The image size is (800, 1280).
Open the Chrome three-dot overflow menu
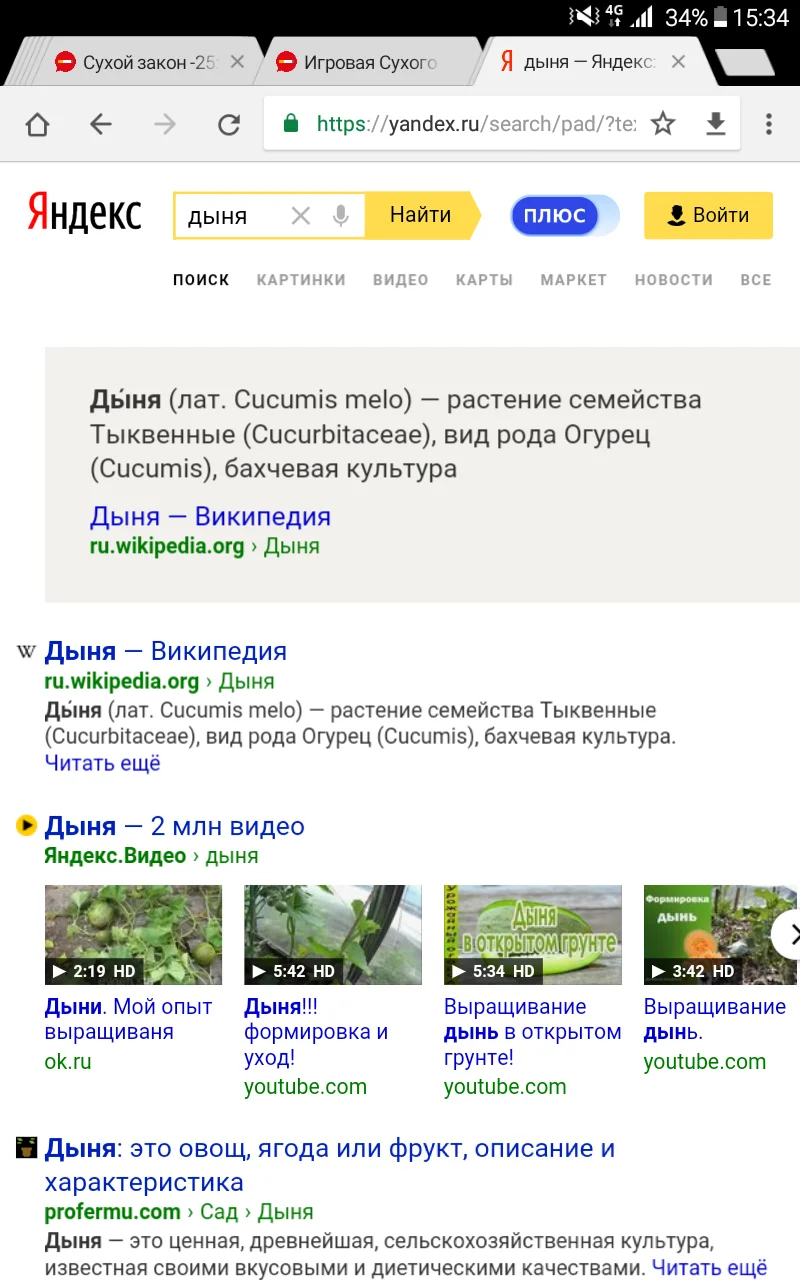(768, 124)
